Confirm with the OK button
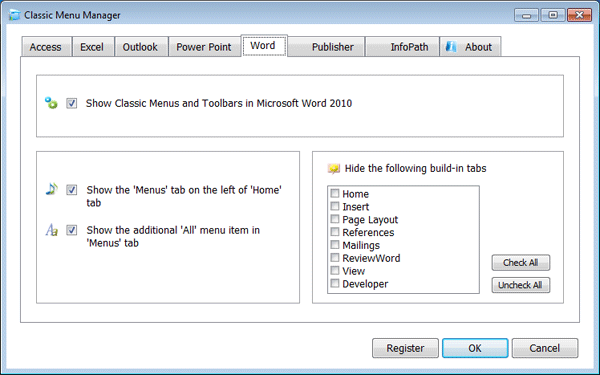The width and height of the screenshot is (600, 375). (475, 348)
